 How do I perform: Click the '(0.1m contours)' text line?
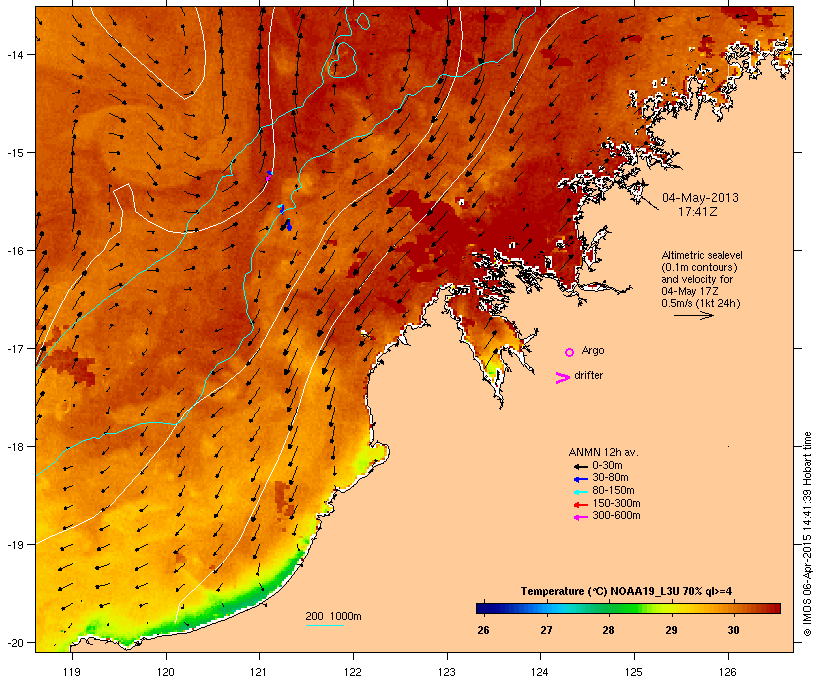pyautogui.click(x=699, y=267)
